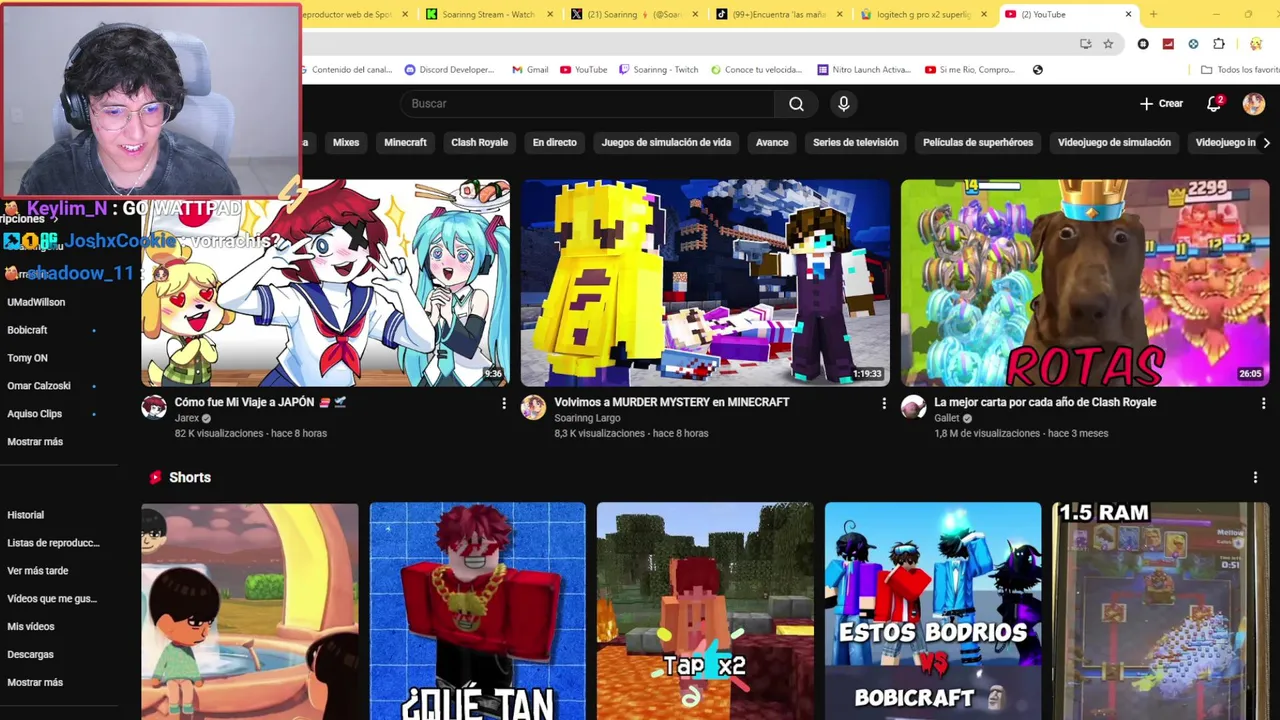The height and width of the screenshot is (720, 1280).
Task: Select the En directo filter chip
Action: click(x=554, y=143)
